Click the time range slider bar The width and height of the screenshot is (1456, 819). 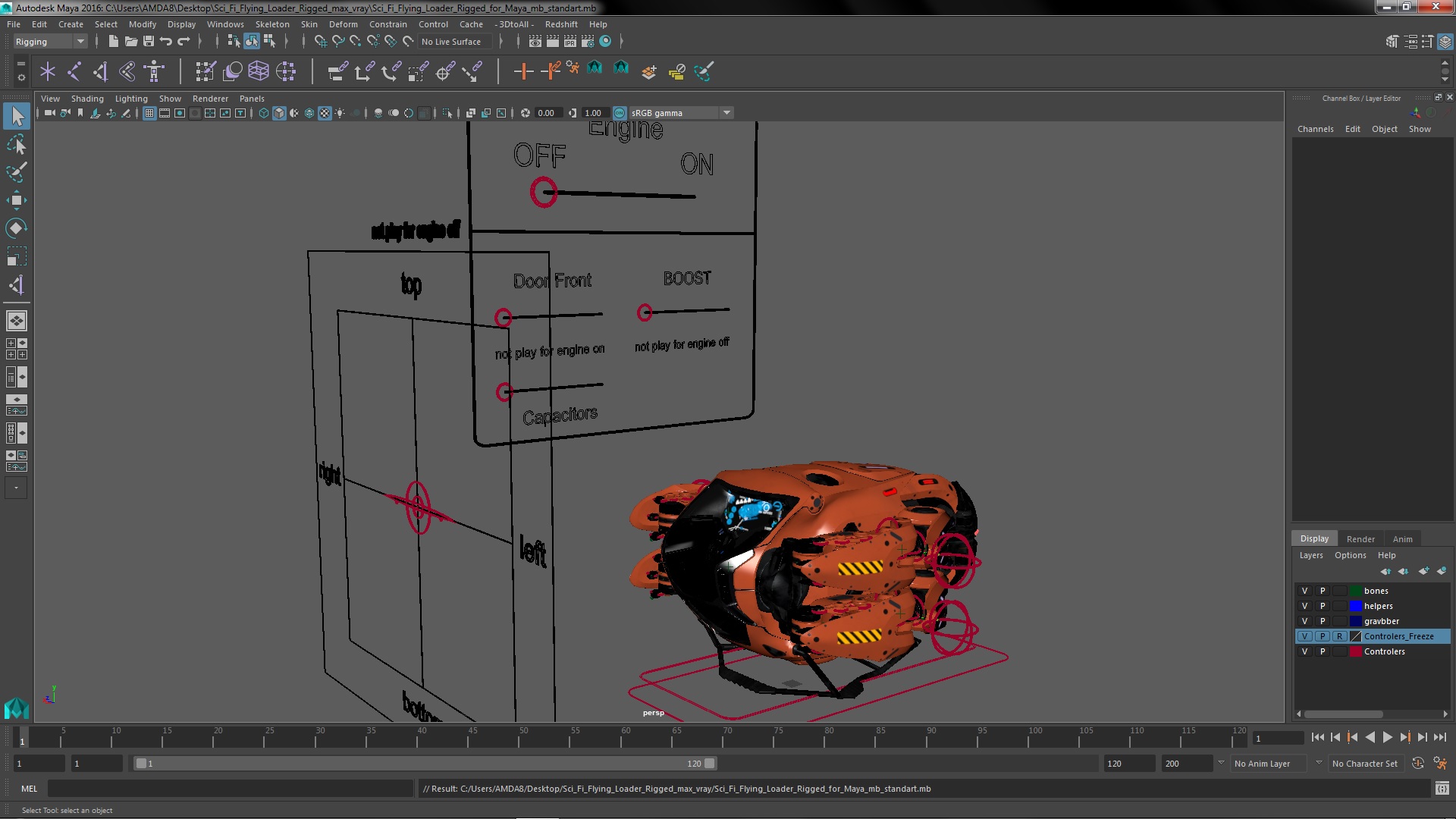(425, 764)
